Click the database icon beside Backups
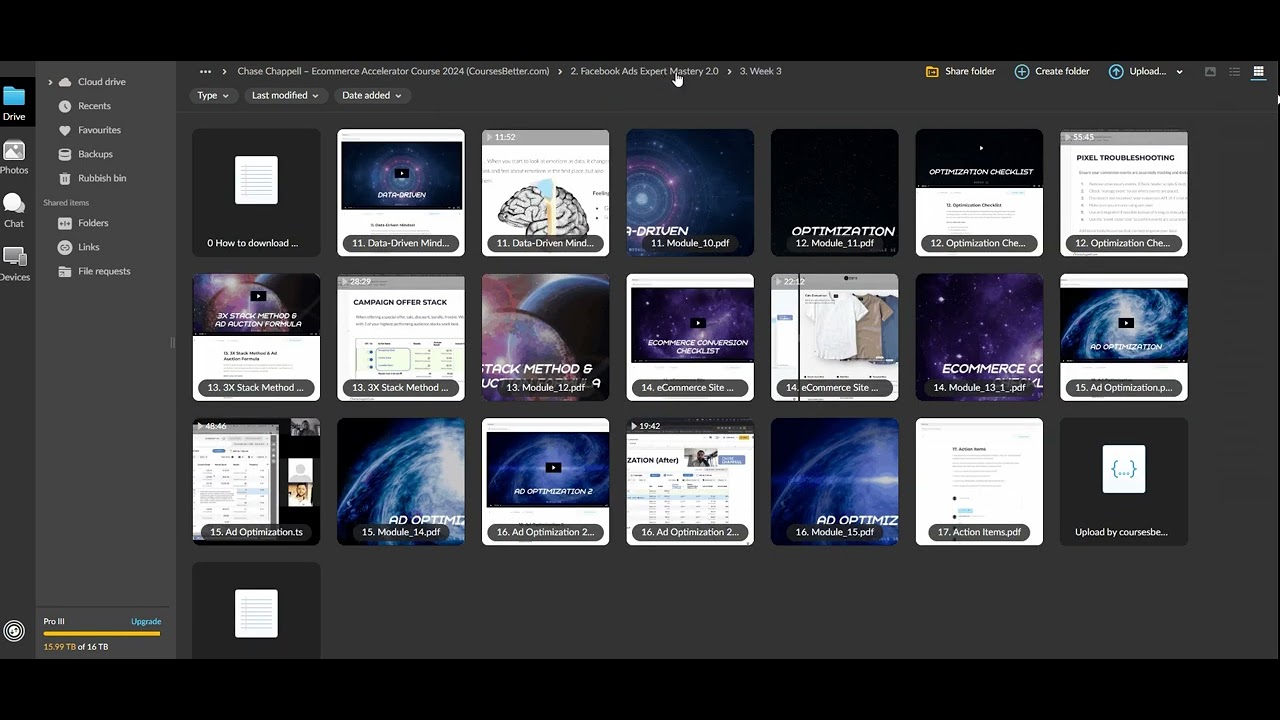The height and width of the screenshot is (720, 1280). tap(65, 154)
